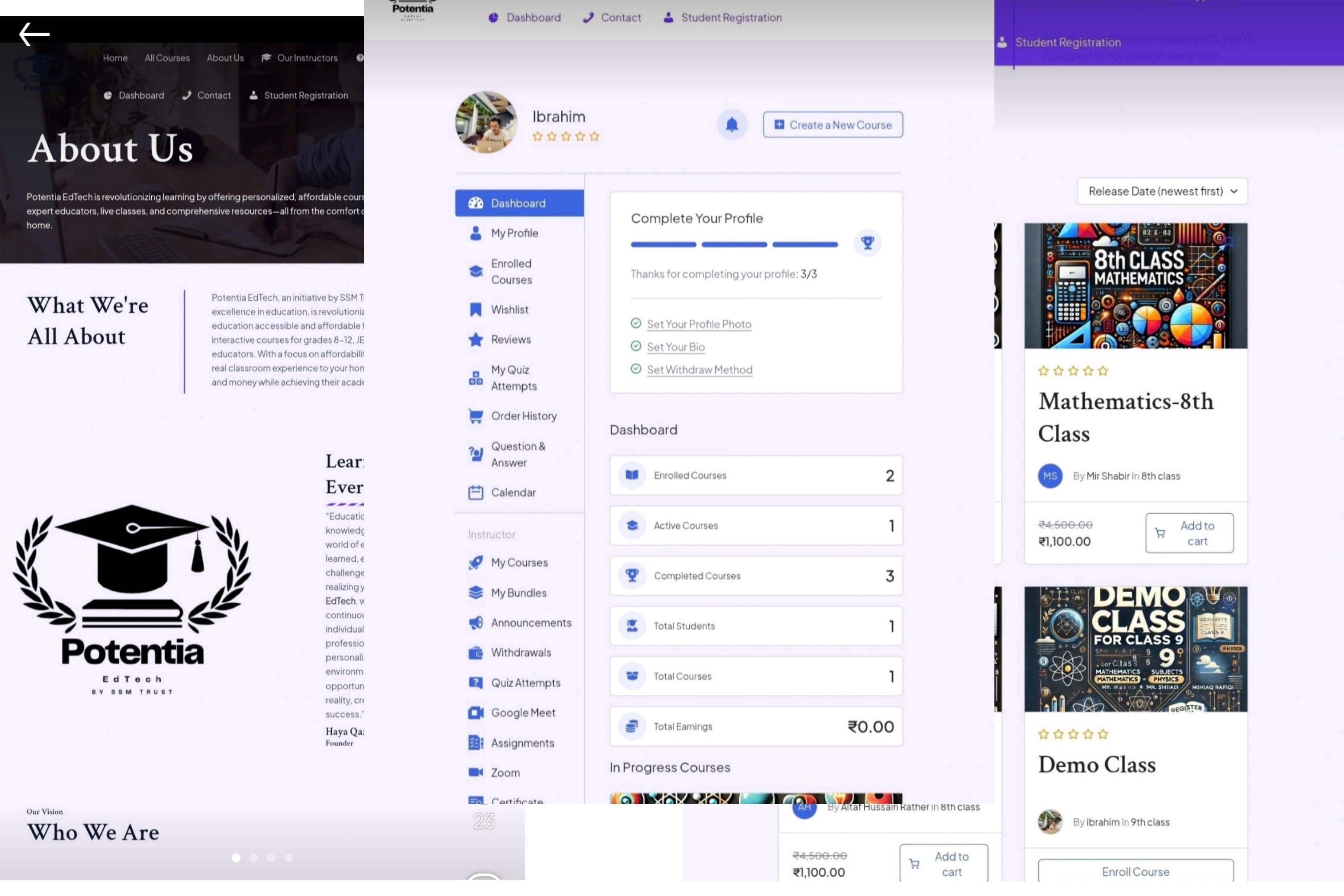1344x896 pixels.
Task: Click the Completed Courses trophy icon
Action: click(x=632, y=575)
